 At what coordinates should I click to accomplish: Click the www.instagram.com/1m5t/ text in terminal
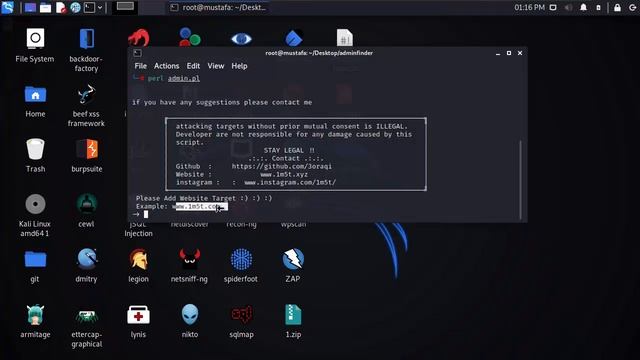290,182
